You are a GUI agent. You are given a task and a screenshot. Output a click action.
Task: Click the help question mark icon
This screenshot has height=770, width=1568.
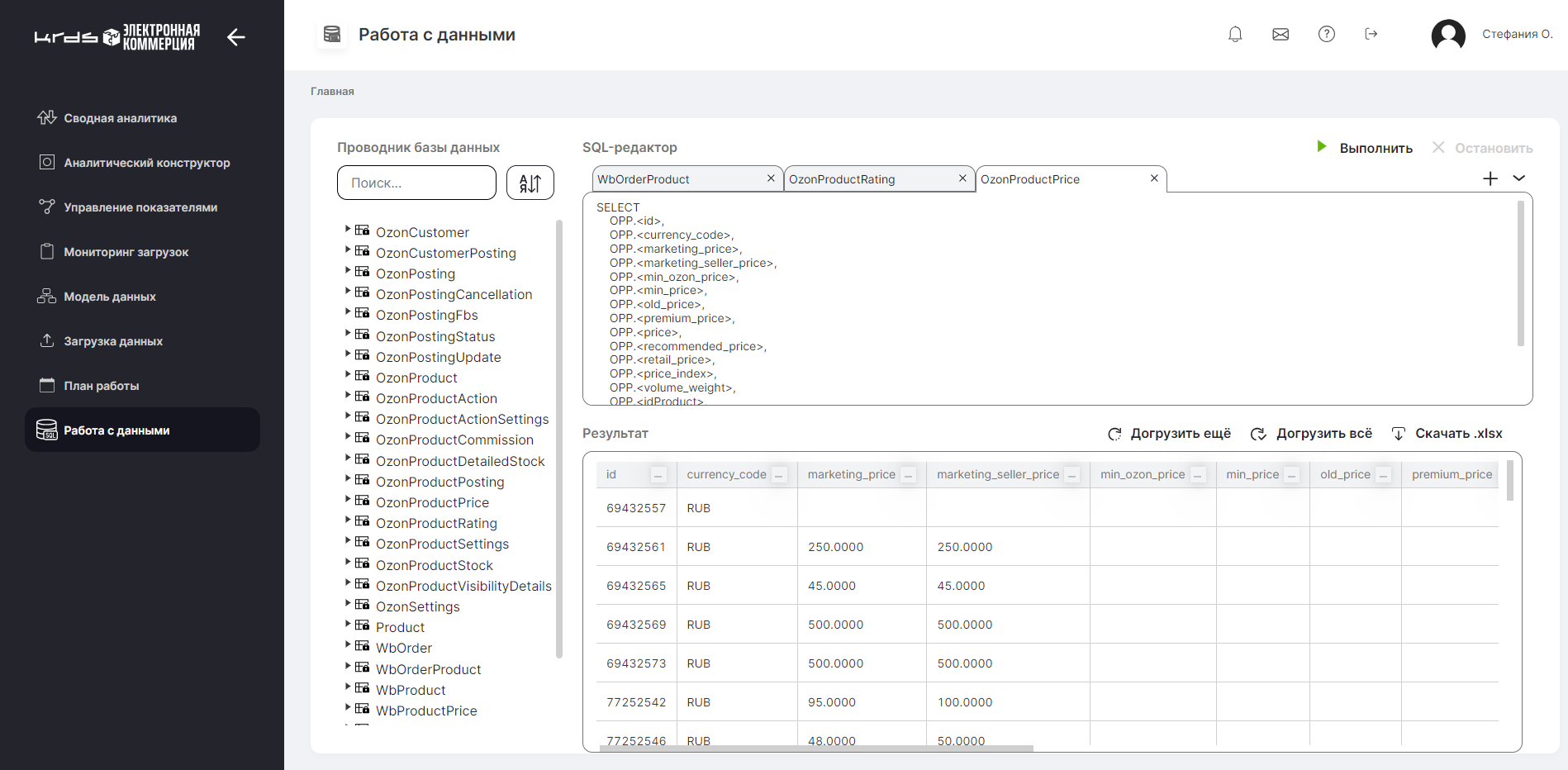(x=1326, y=34)
